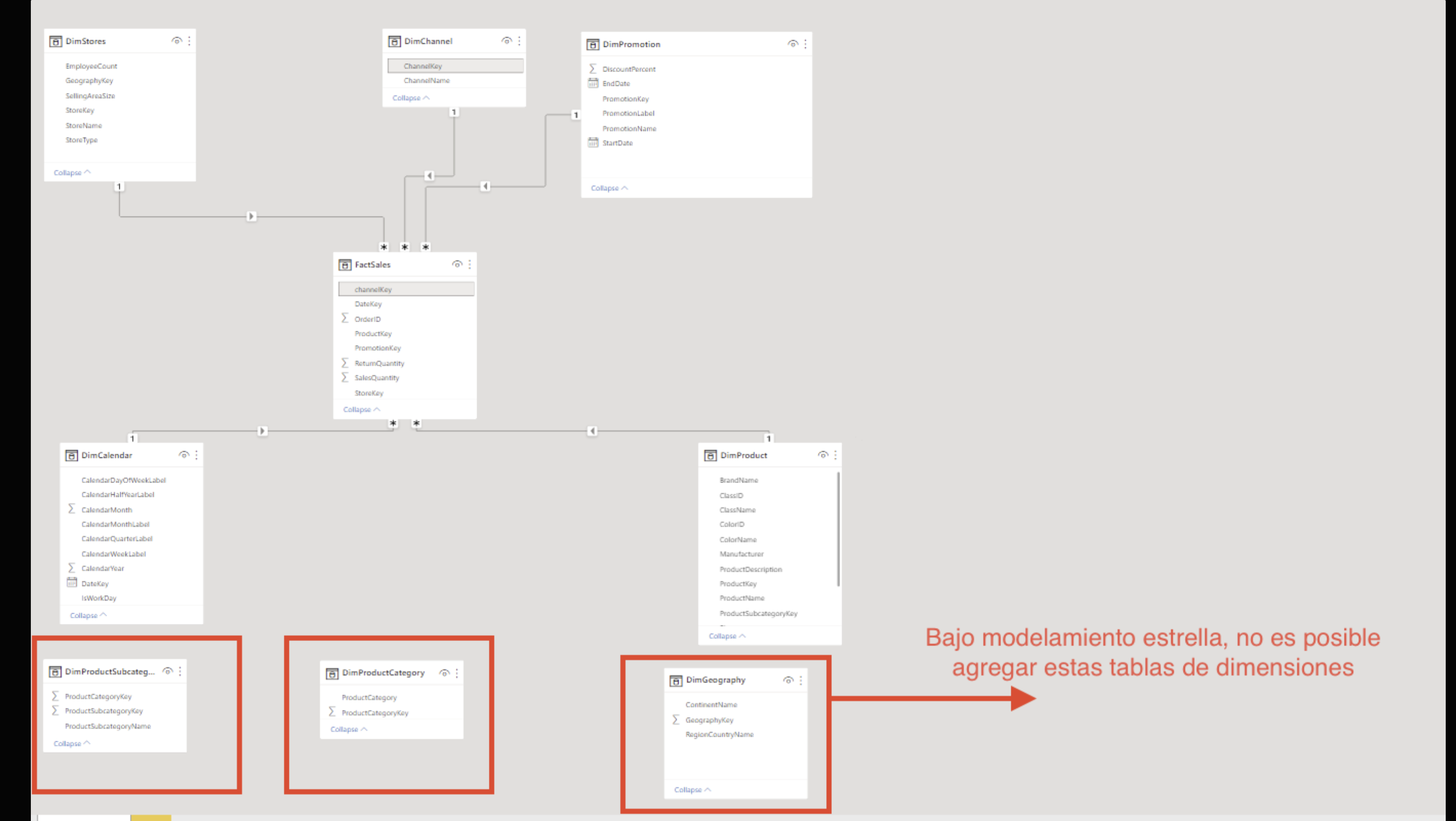Viewport: 1456px width, 821px height.
Task: Click the Collapse link on DimGeography
Action: pyautogui.click(x=690, y=790)
